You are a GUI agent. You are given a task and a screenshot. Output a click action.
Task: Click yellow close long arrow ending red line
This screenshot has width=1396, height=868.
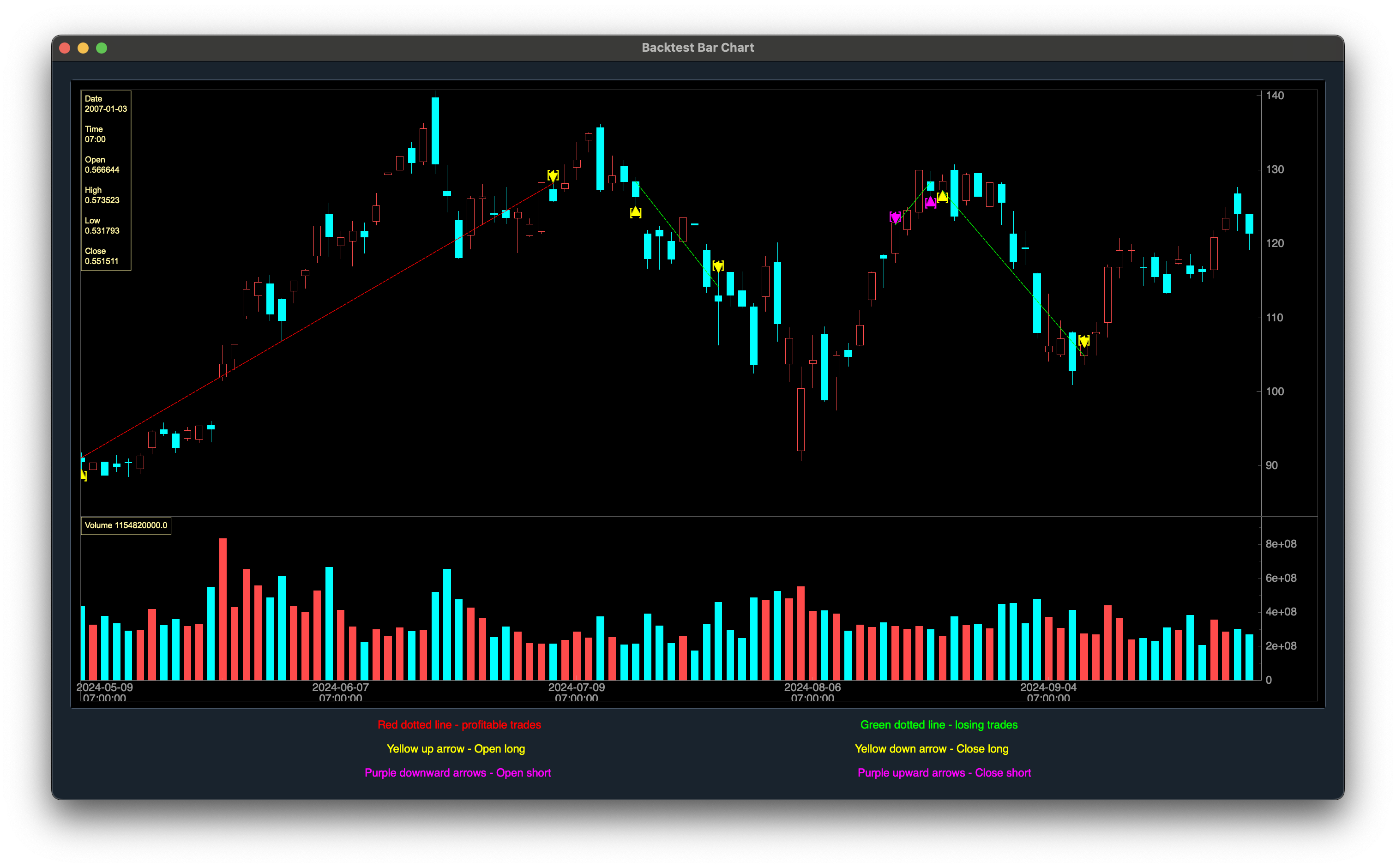coord(553,175)
